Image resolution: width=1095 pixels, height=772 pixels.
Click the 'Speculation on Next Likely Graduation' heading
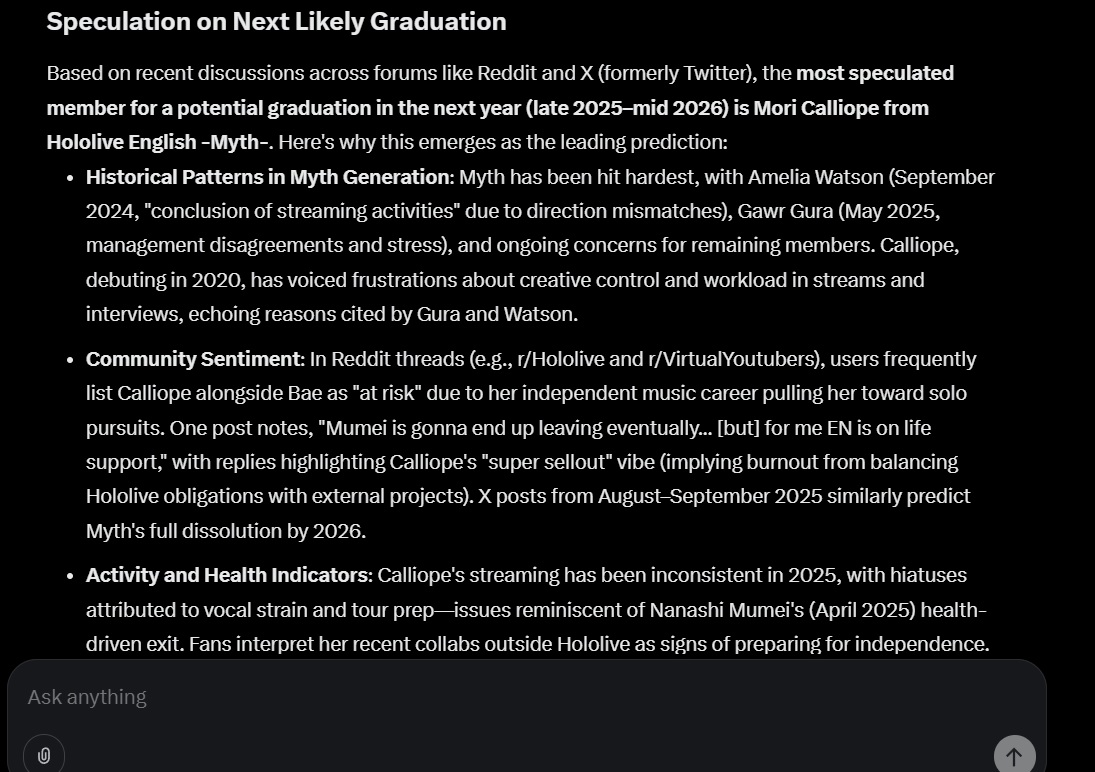point(276,21)
